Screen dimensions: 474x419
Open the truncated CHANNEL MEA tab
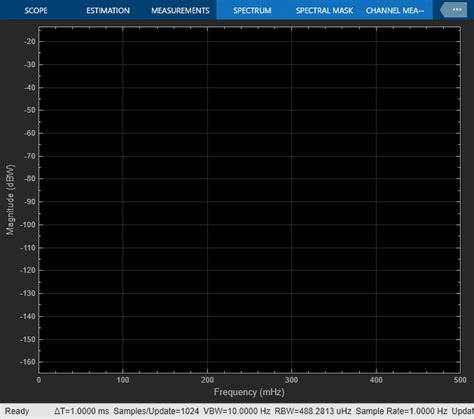pos(395,10)
